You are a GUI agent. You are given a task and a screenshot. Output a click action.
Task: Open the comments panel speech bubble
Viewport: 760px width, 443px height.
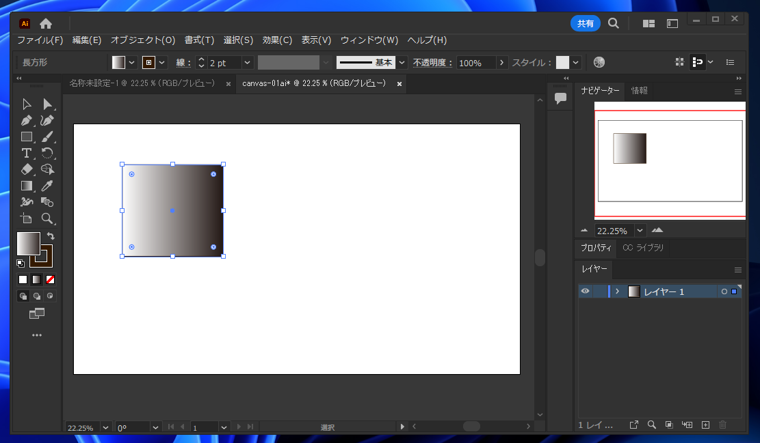point(560,98)
